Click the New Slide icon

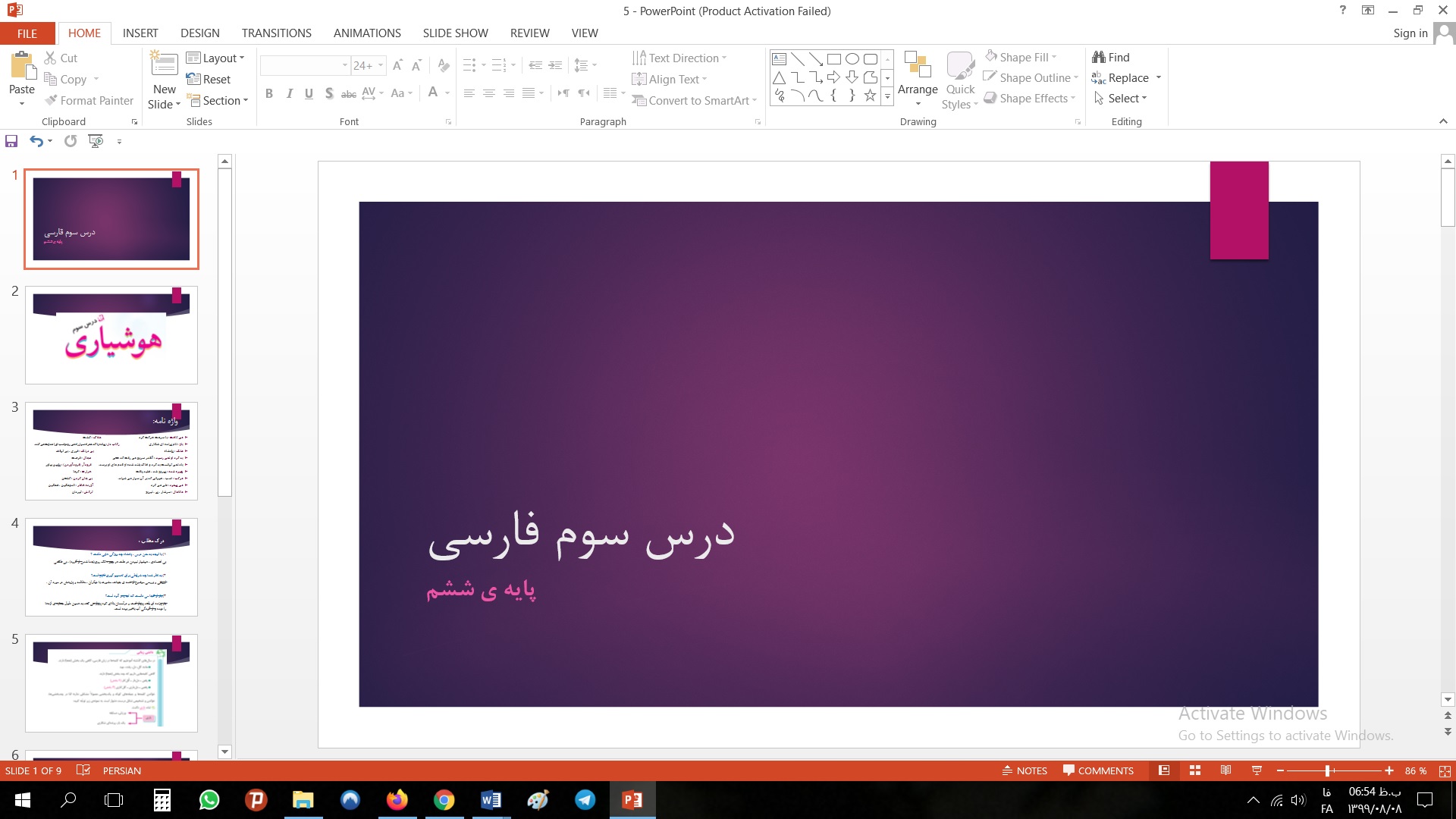coord(164,65)
